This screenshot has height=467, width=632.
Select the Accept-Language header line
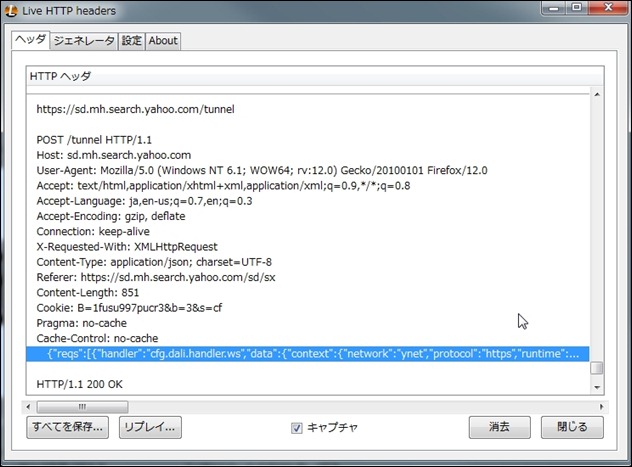click(x=144, y=201)
